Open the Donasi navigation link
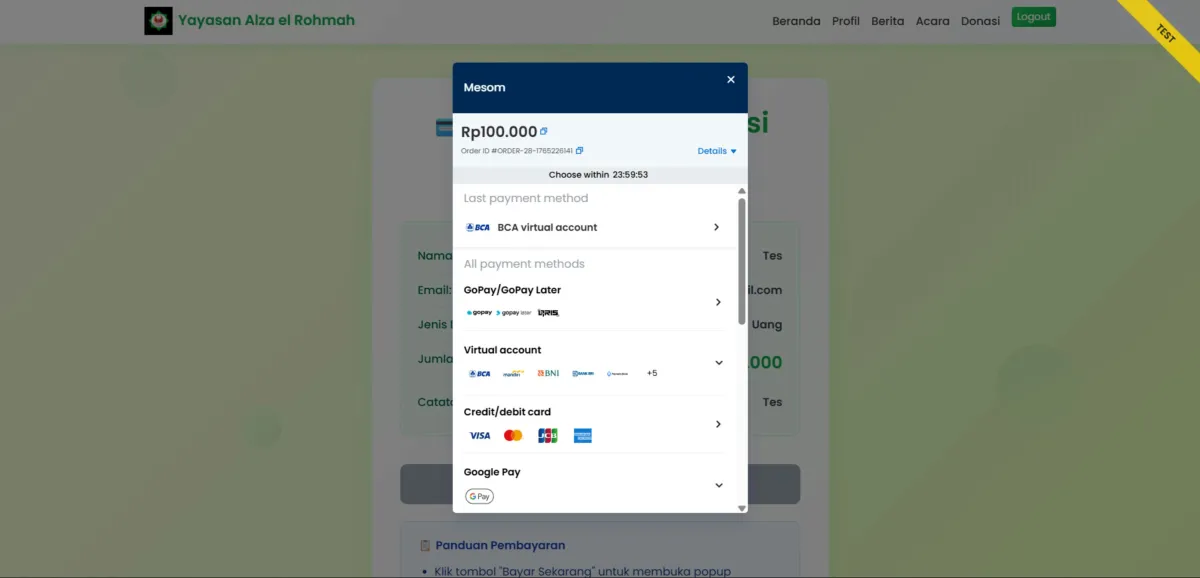Screen dimensions: 1200x578 point(980,21)
